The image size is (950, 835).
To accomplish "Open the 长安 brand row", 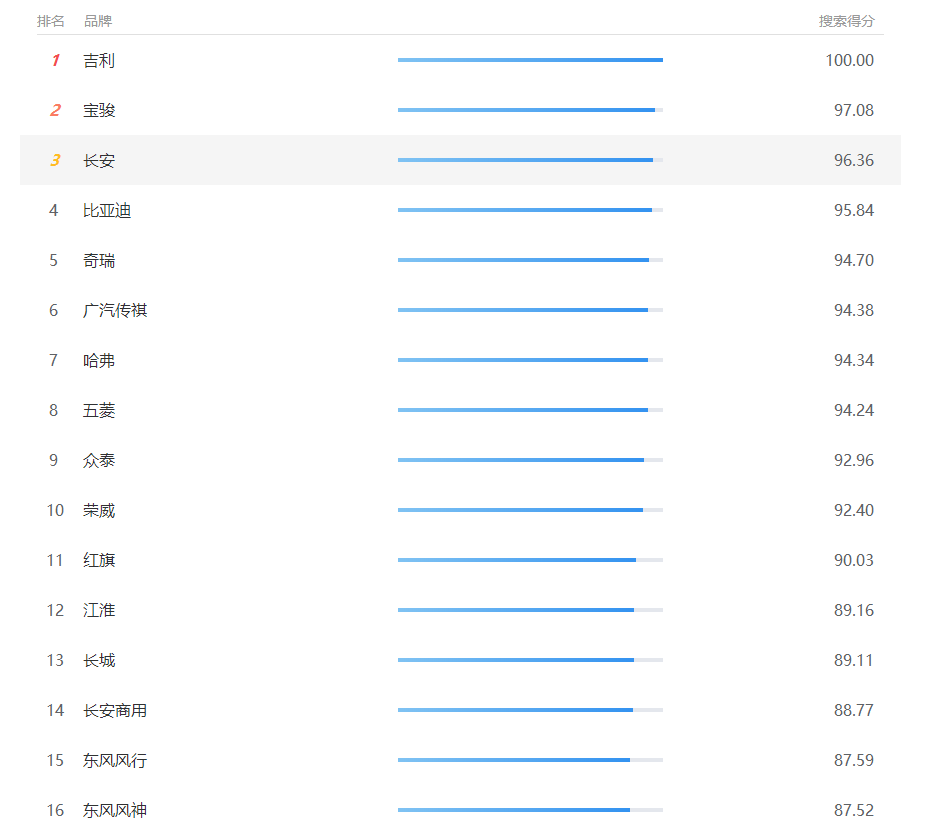I will click(x=460, y=160).
